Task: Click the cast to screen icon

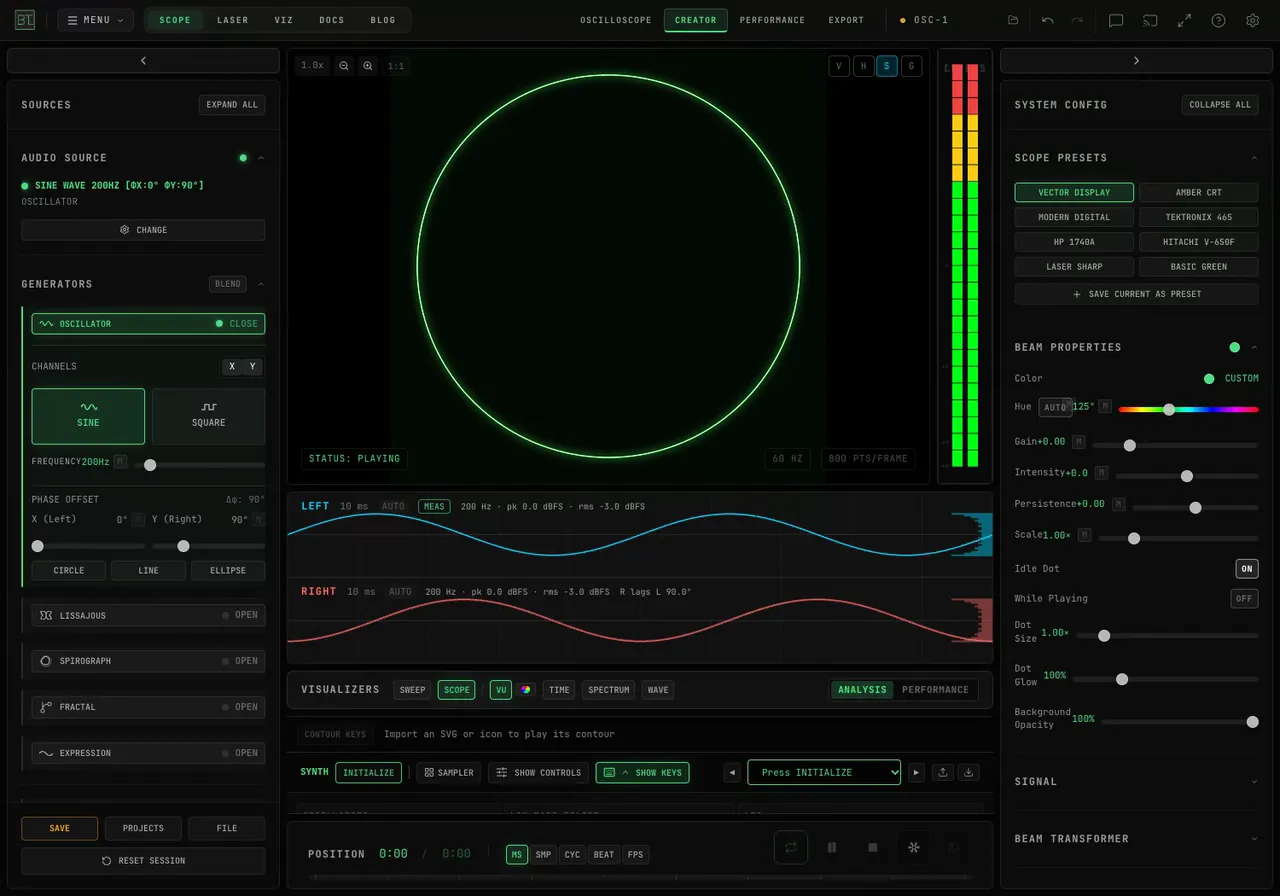Action: [1150, 20]
